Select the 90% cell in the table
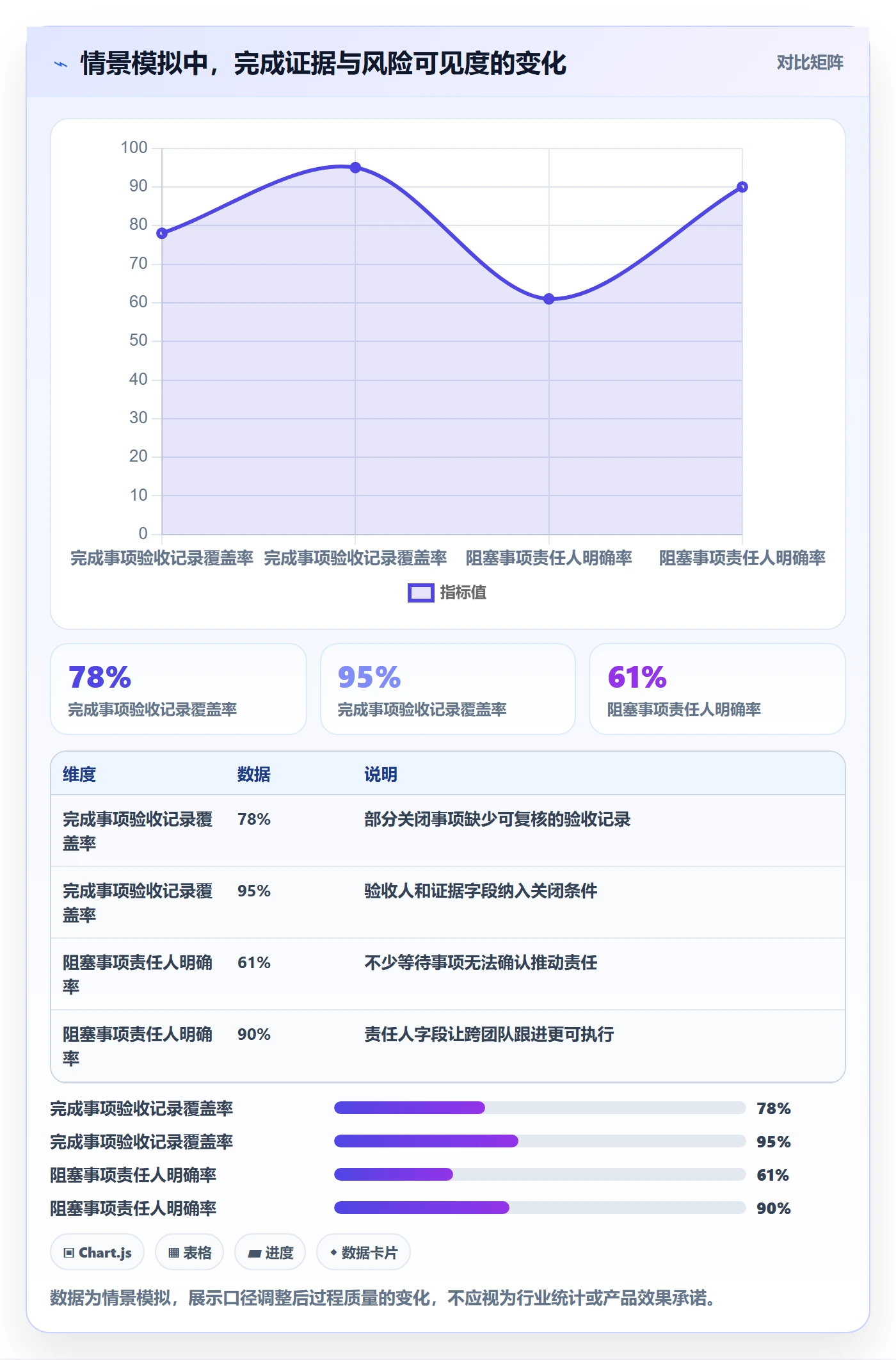 (254, 1034)
